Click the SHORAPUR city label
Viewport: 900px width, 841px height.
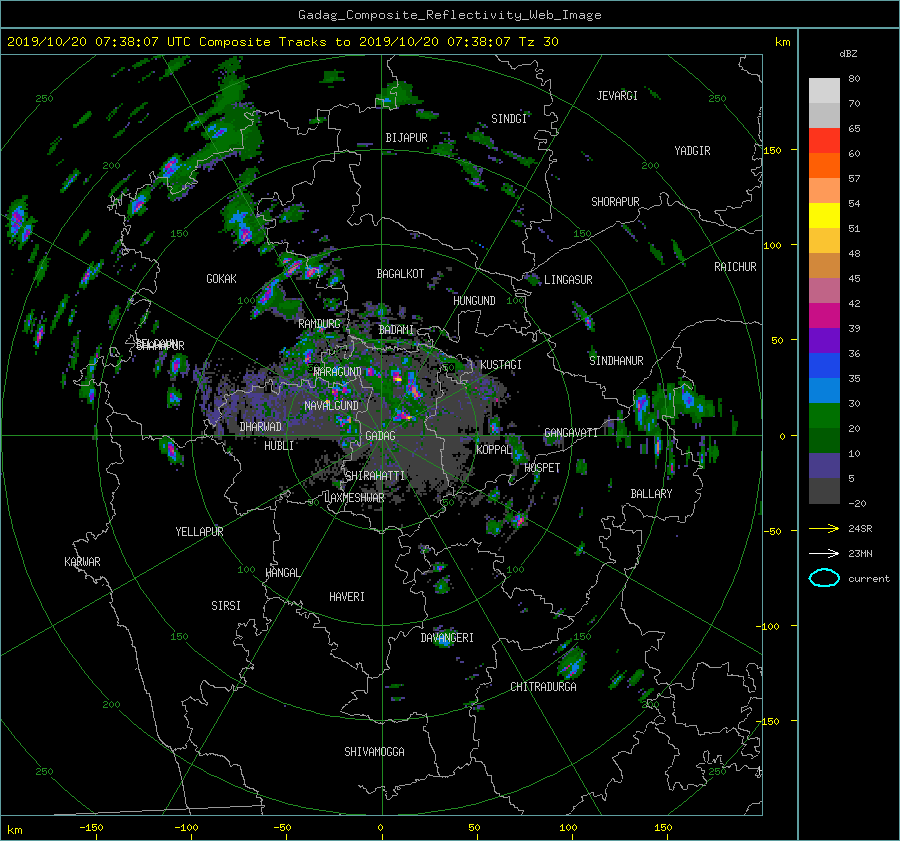pyautogui.click(x=615, y=202)
